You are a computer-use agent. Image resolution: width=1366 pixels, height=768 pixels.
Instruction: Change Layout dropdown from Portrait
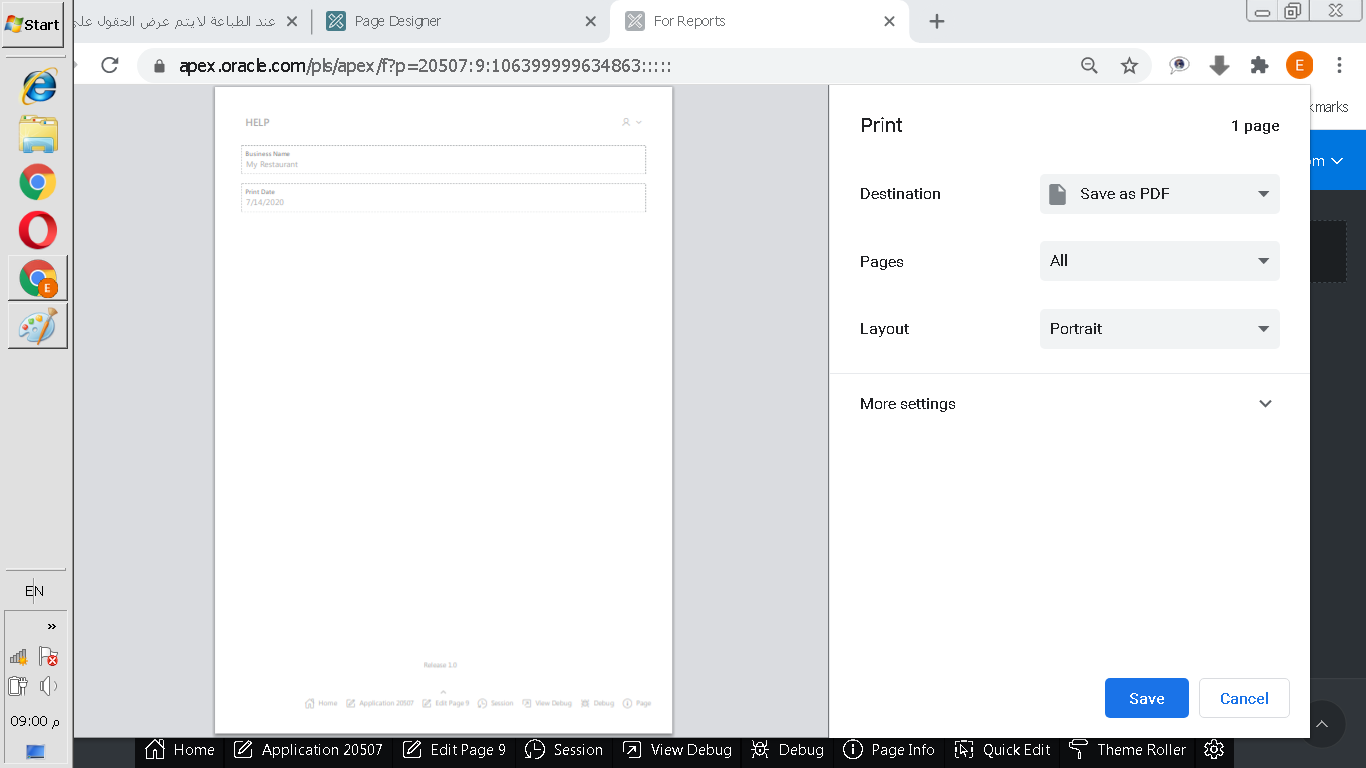(1159, 329)
